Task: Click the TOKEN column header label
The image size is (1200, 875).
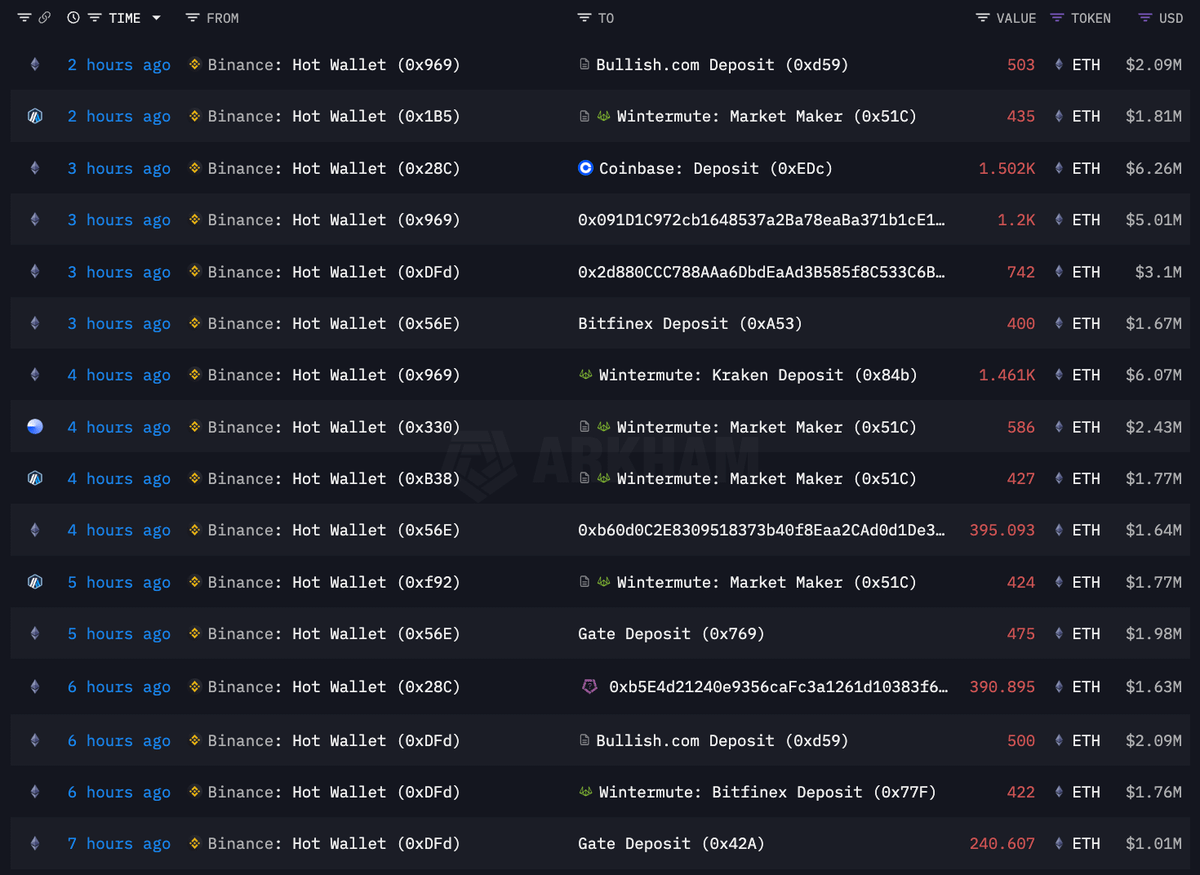Action: coord(1091,18)
